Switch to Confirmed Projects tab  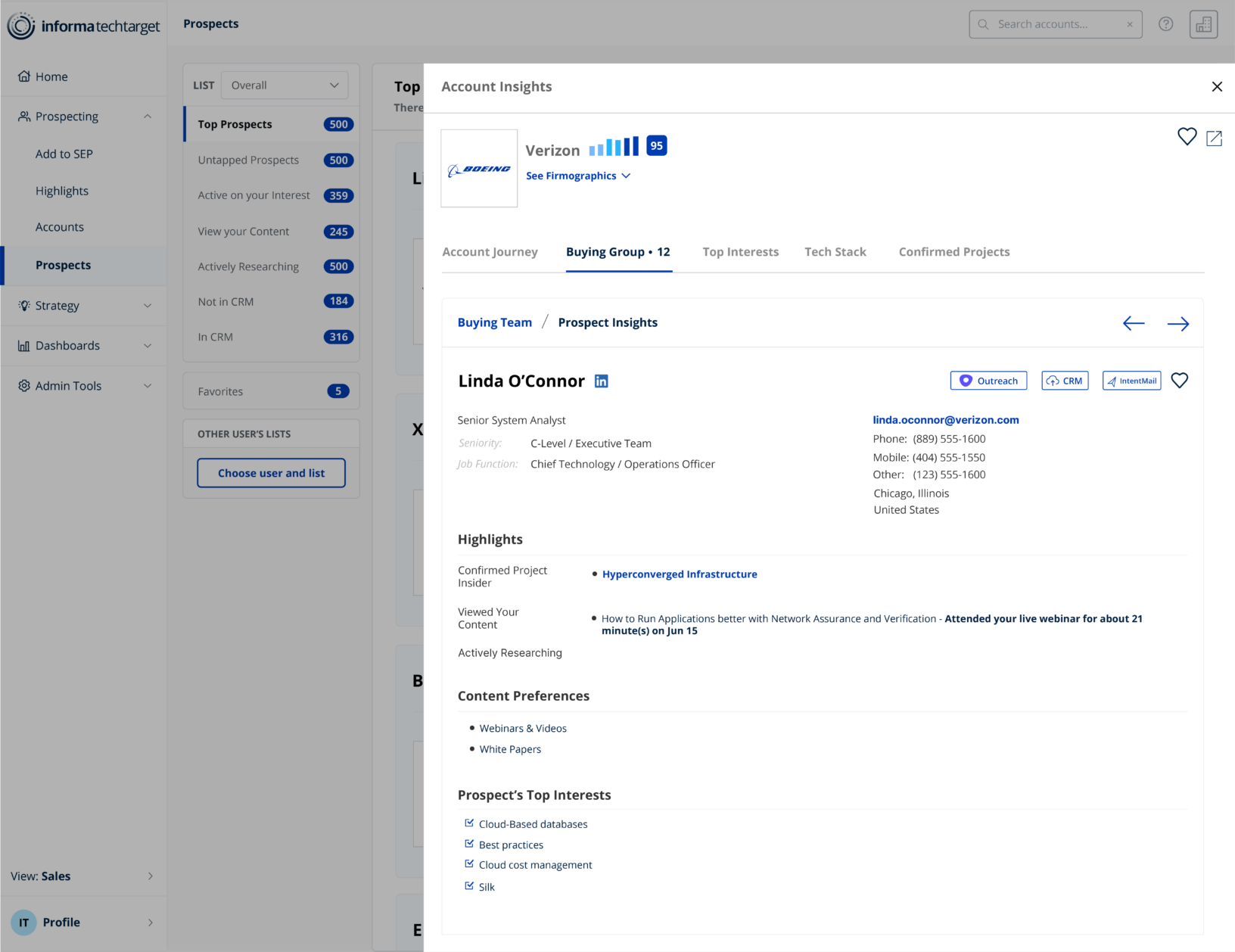click(x=953, y=252)
